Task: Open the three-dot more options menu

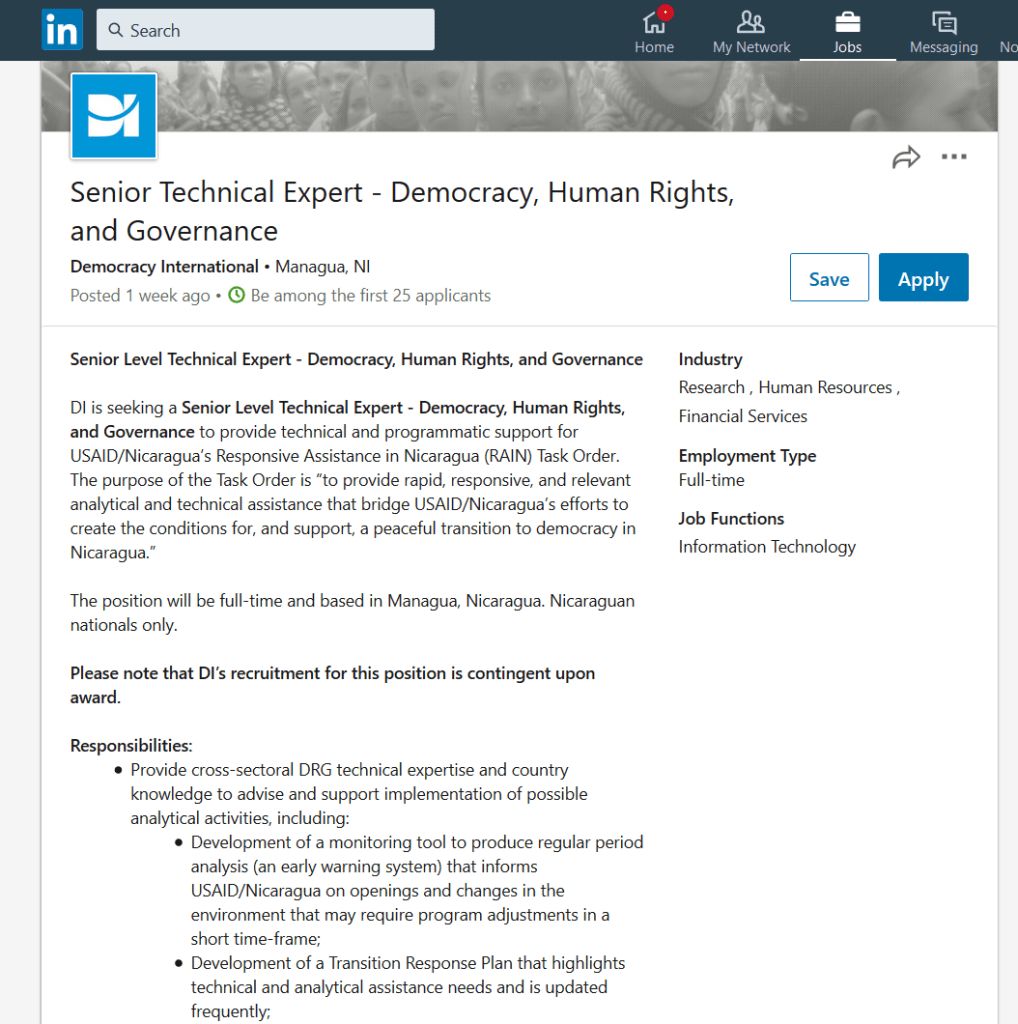Action: 953,157
